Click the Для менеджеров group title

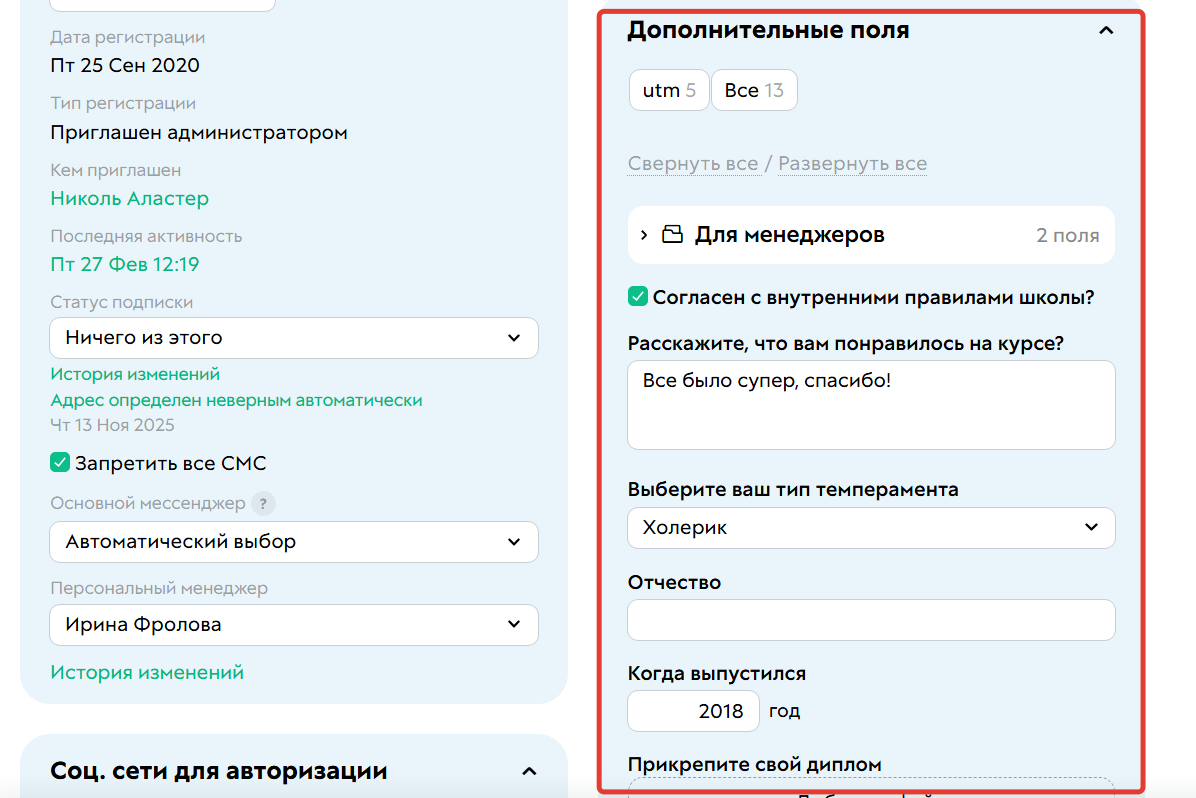(x=789, y=235)
